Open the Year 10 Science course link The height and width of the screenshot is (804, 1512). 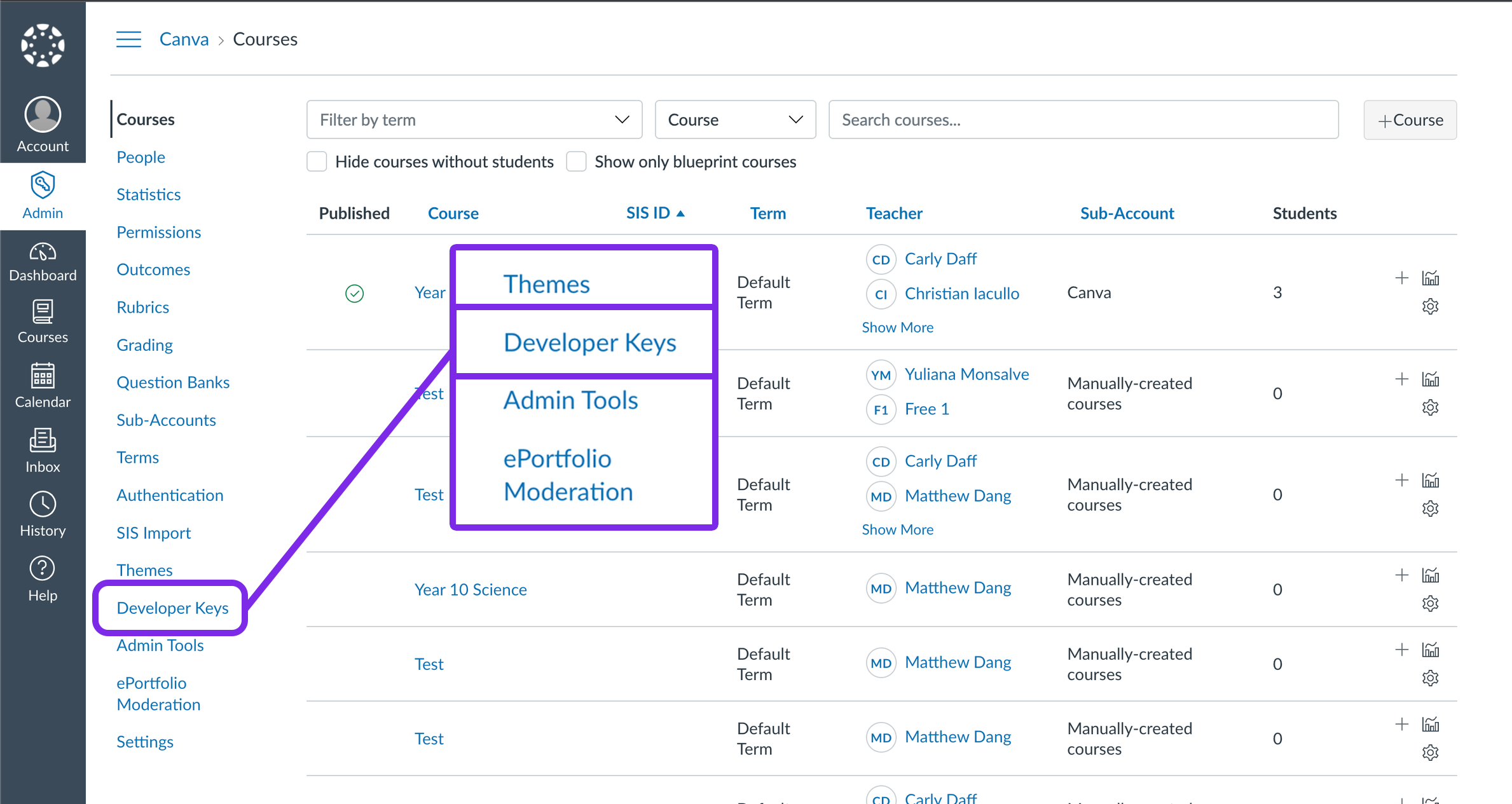pyautogui.click(x=471, y=589)
